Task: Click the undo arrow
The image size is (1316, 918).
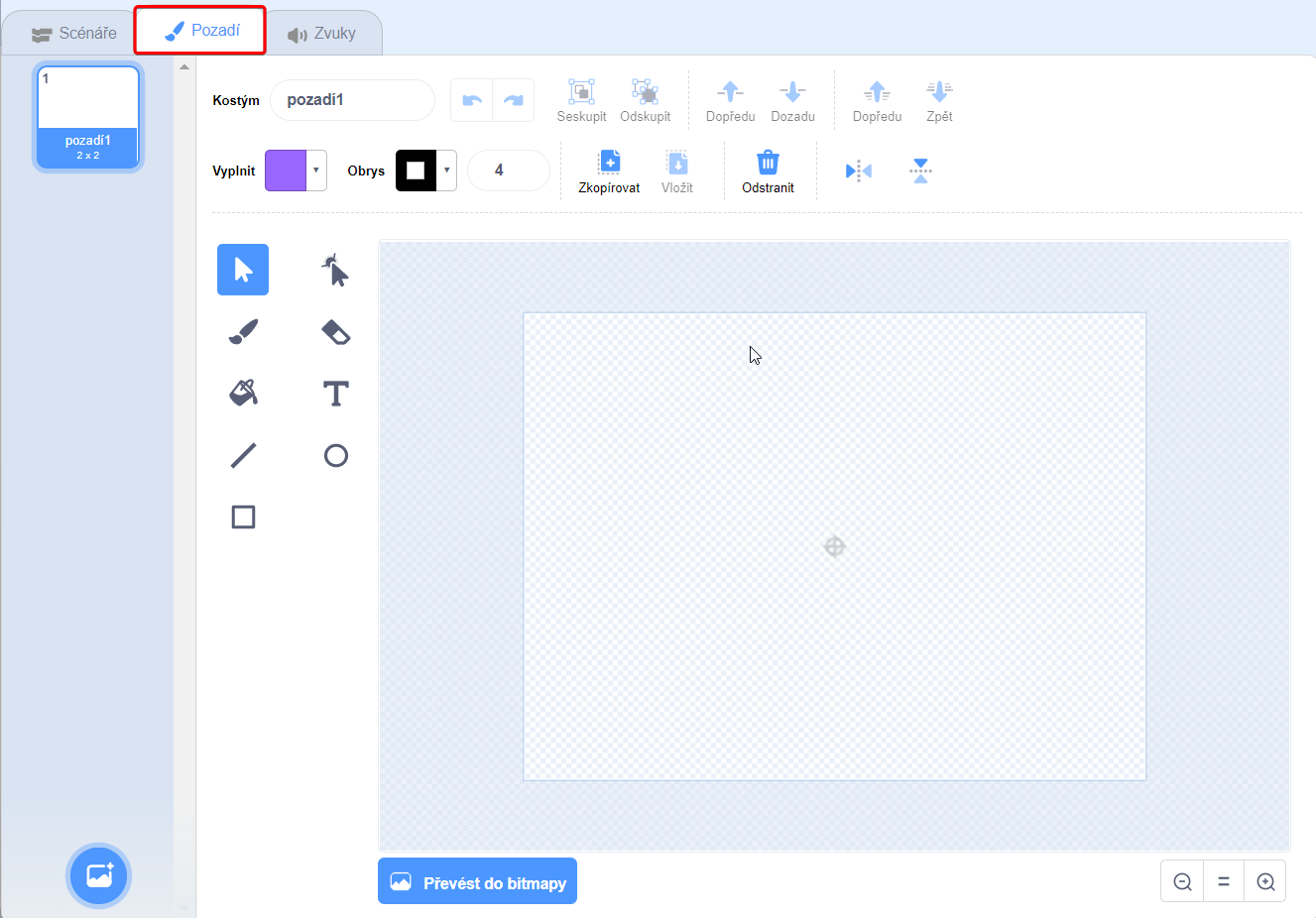Action: coord(472,100)
